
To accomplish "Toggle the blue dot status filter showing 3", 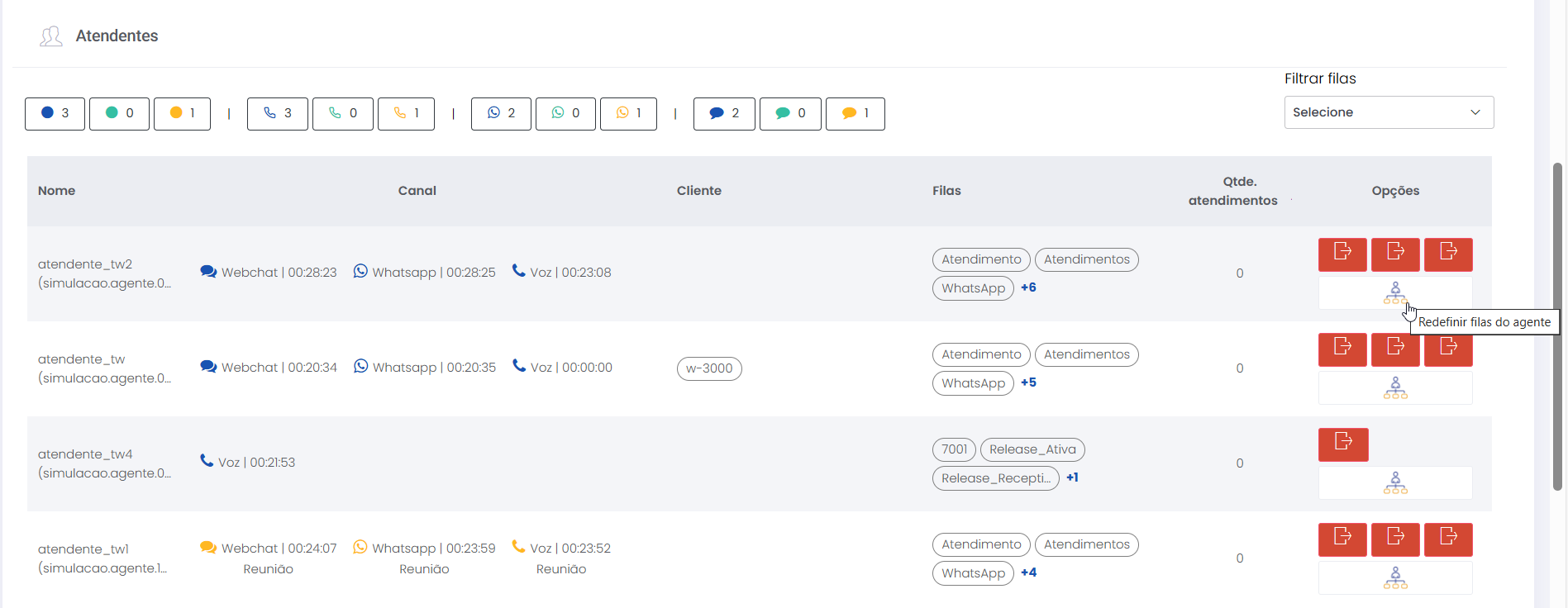I will 55,113.
